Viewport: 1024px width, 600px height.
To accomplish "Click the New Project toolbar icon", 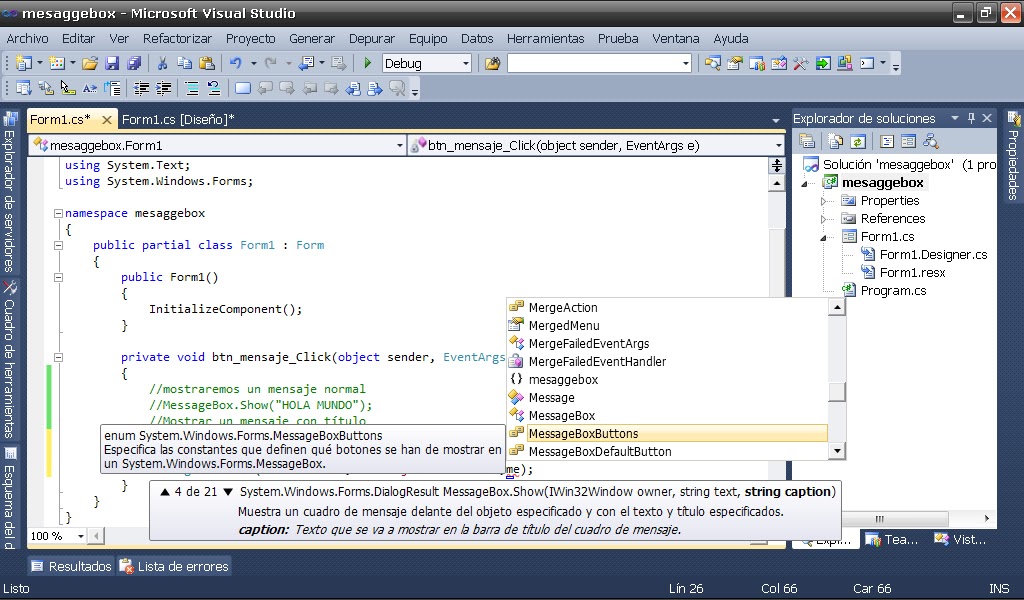I will [x=23, y=61].
